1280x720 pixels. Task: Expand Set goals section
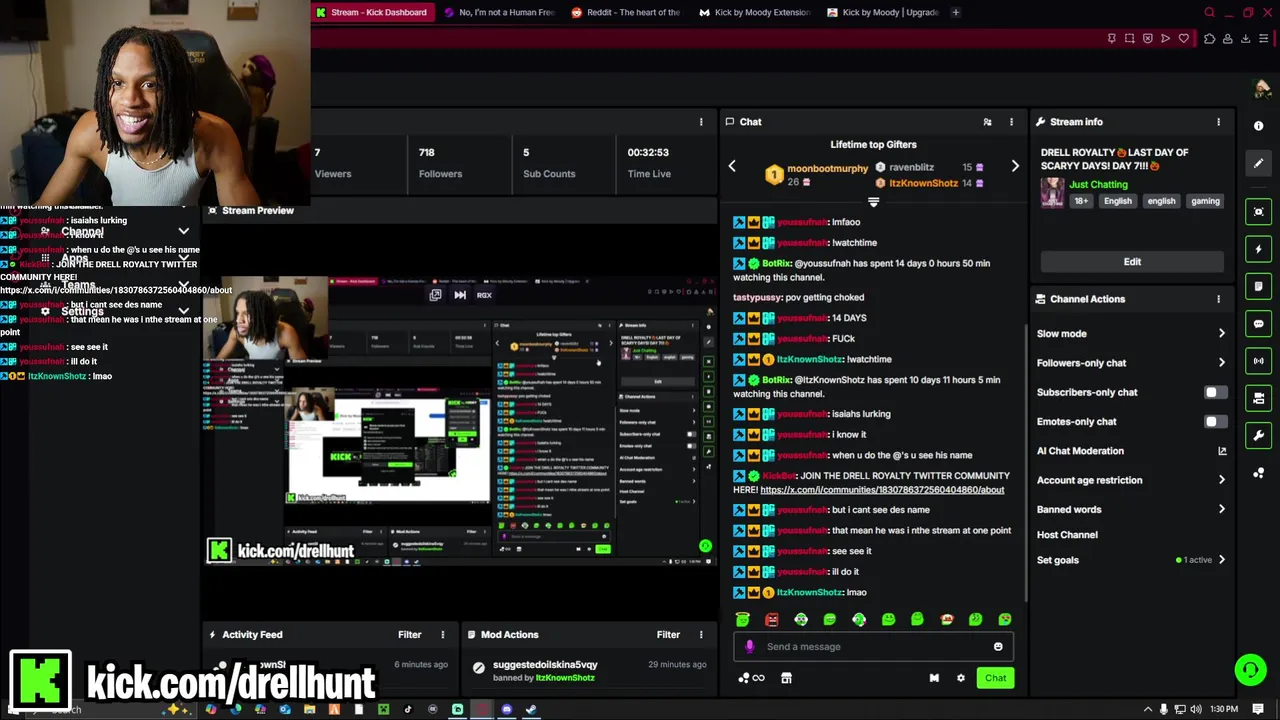click(x=1221, y=560)
